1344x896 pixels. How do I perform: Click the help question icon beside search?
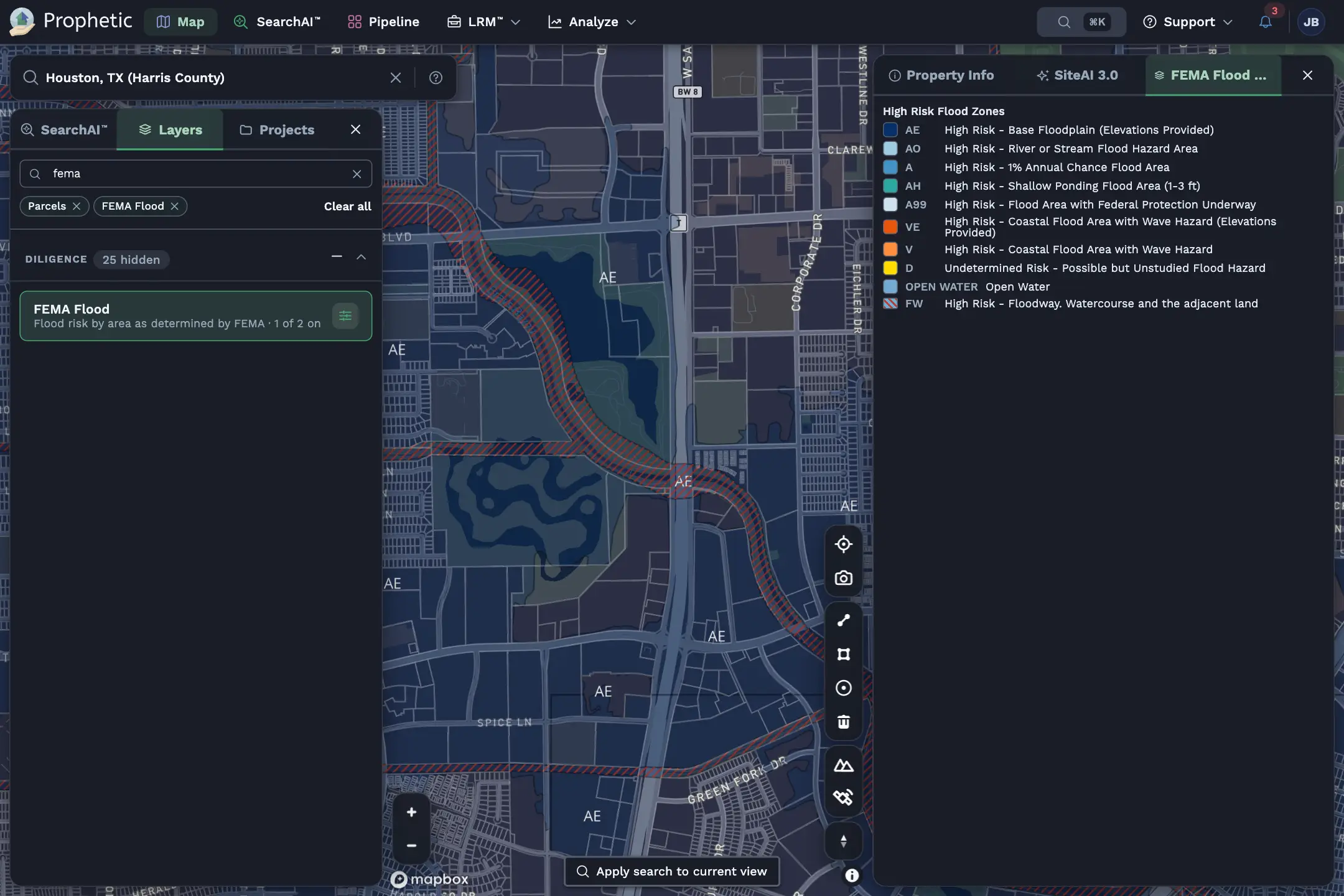tap(436, 78)
